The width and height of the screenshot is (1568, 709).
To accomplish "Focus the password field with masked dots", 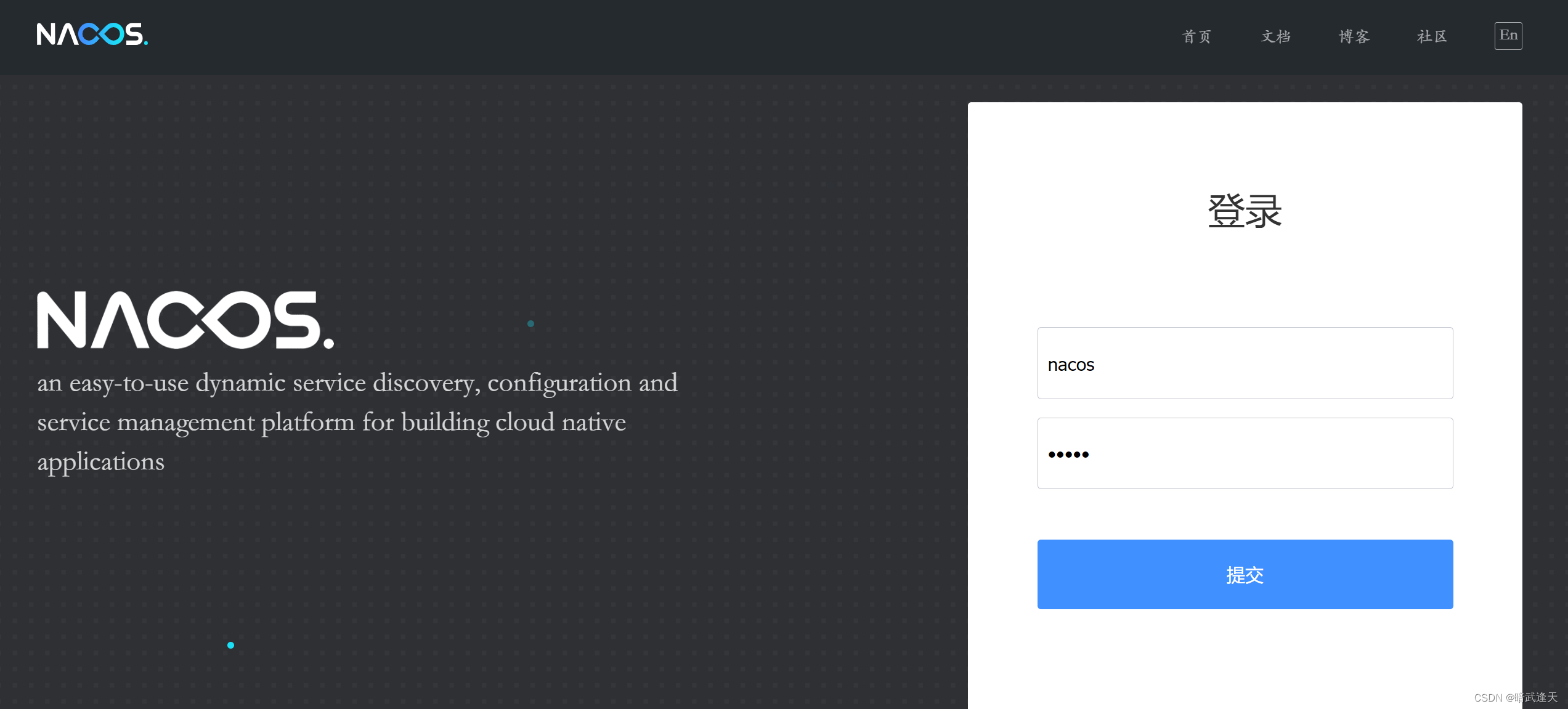I will pos(1245,454).
